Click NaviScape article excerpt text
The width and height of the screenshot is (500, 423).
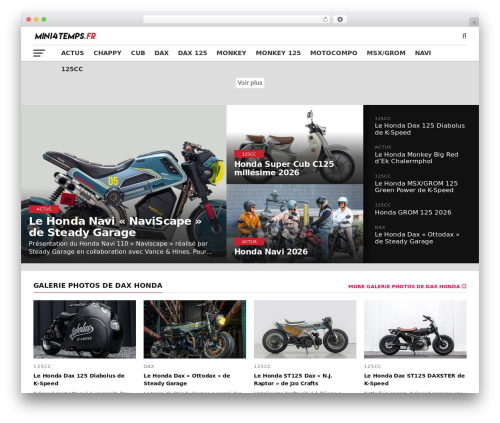point(120,248)
